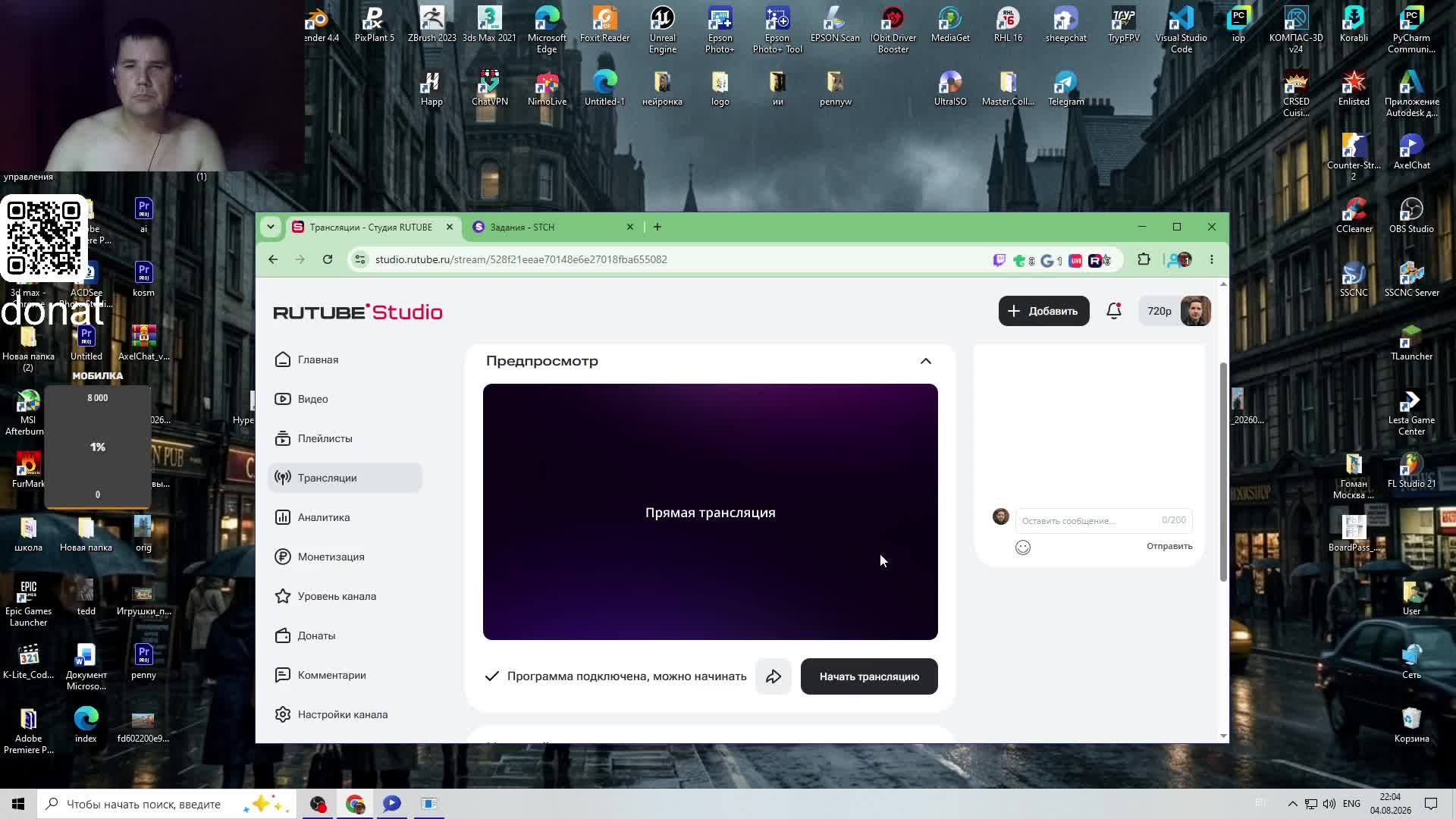Click the RUTUBE Studio logo

pyautogui.click(x=358, y=312)
